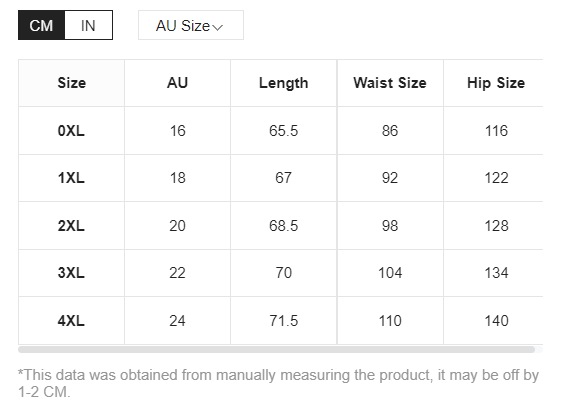Select the 2XL size row label
Screen dimensions: 562x406
(x=71, y=226)
